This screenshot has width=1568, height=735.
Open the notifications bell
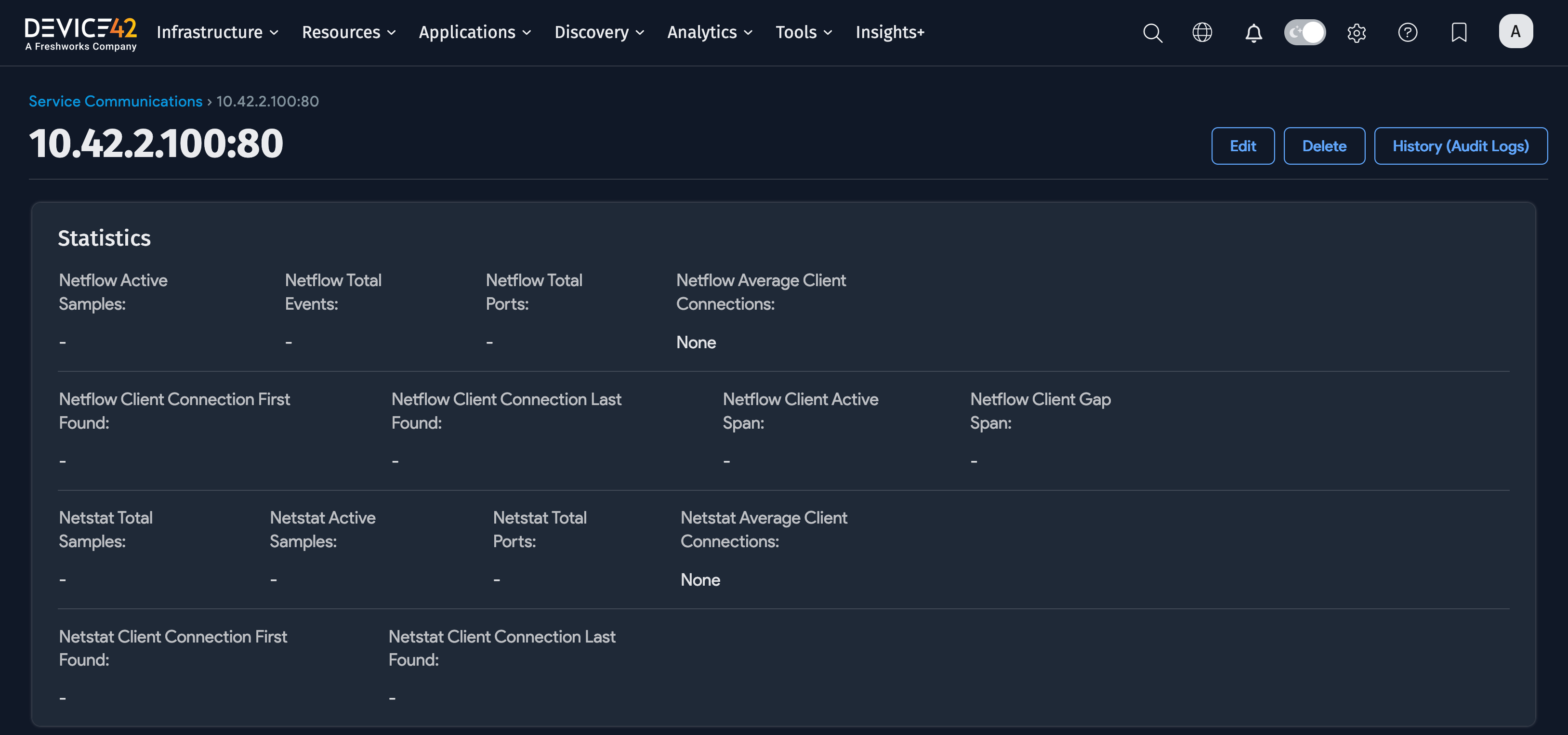1253,32
